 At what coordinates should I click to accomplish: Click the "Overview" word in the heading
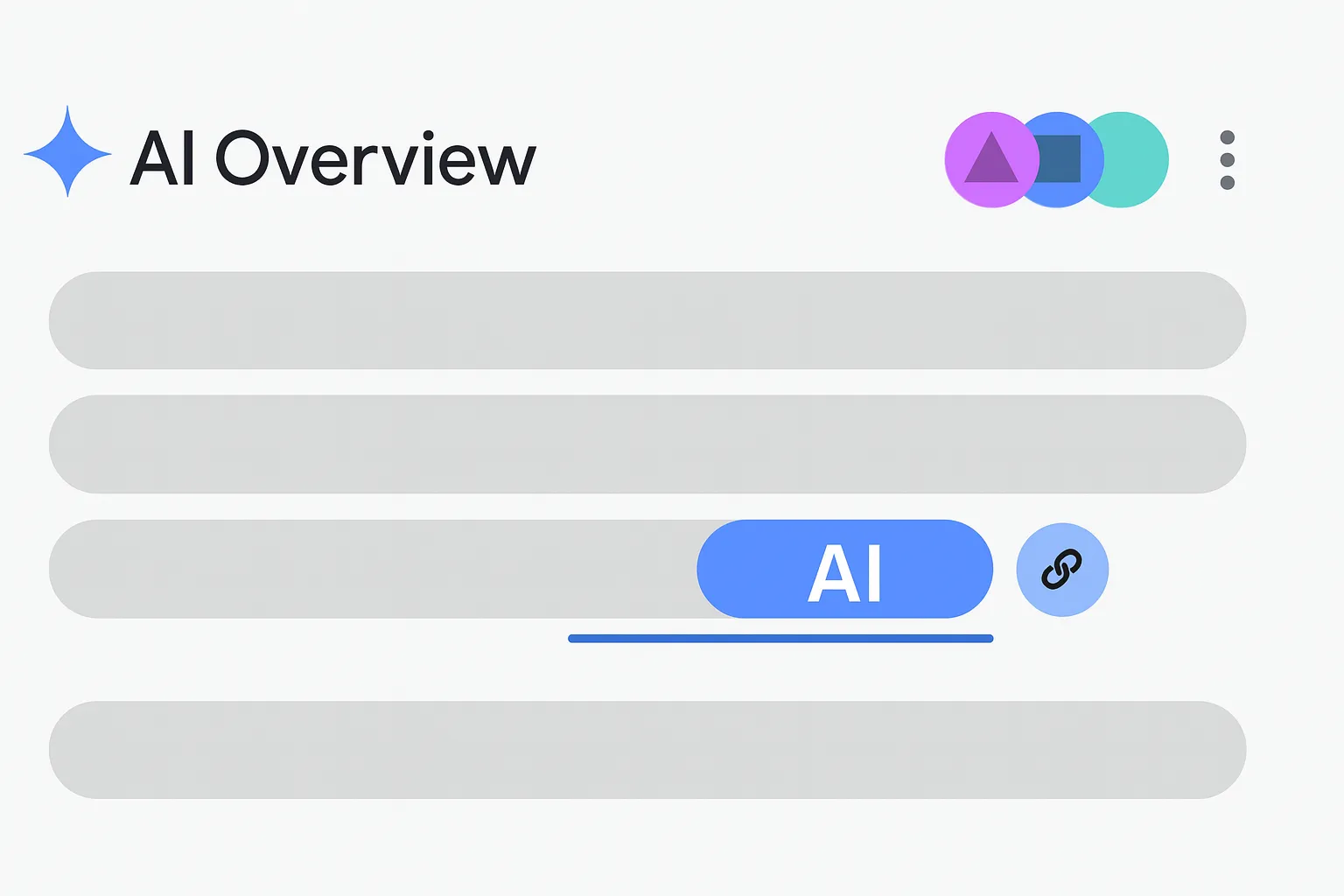pos(376,158)
